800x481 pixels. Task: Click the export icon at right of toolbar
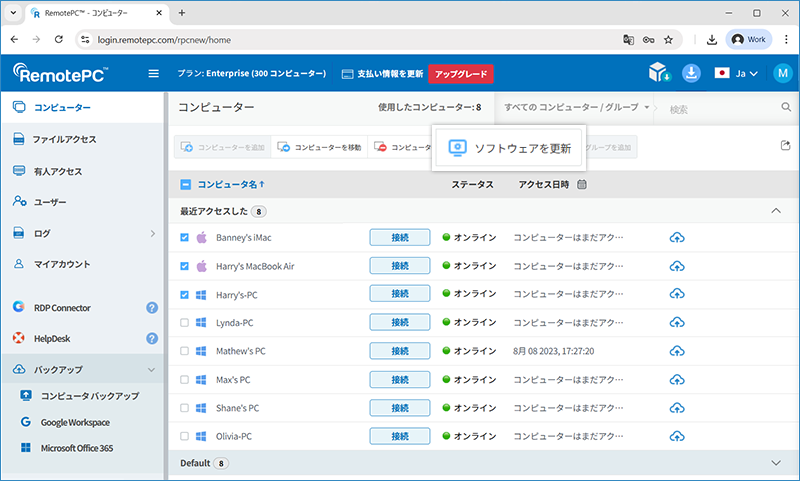pyautogui.click(x=785, y=145)
